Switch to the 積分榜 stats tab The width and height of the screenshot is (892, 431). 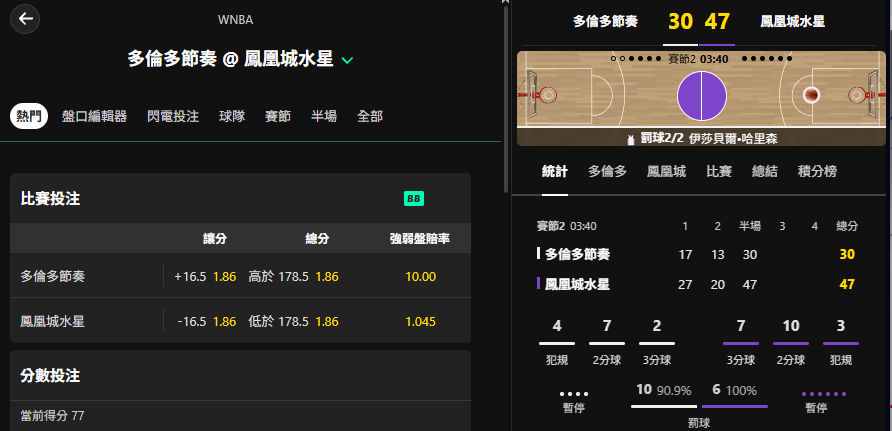[817, 171]
